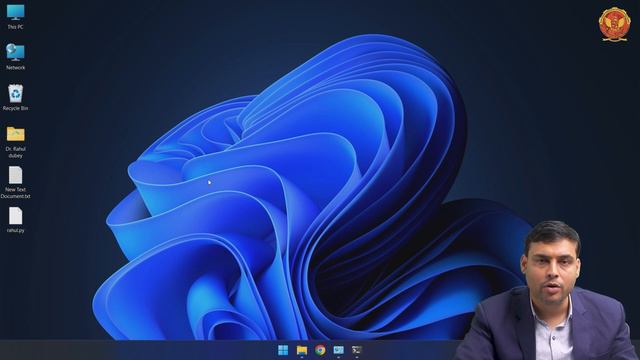The height and width of the screenshot is (360, 640).
Task: Open File Explorer from taskbar
Action: [302, 350]
